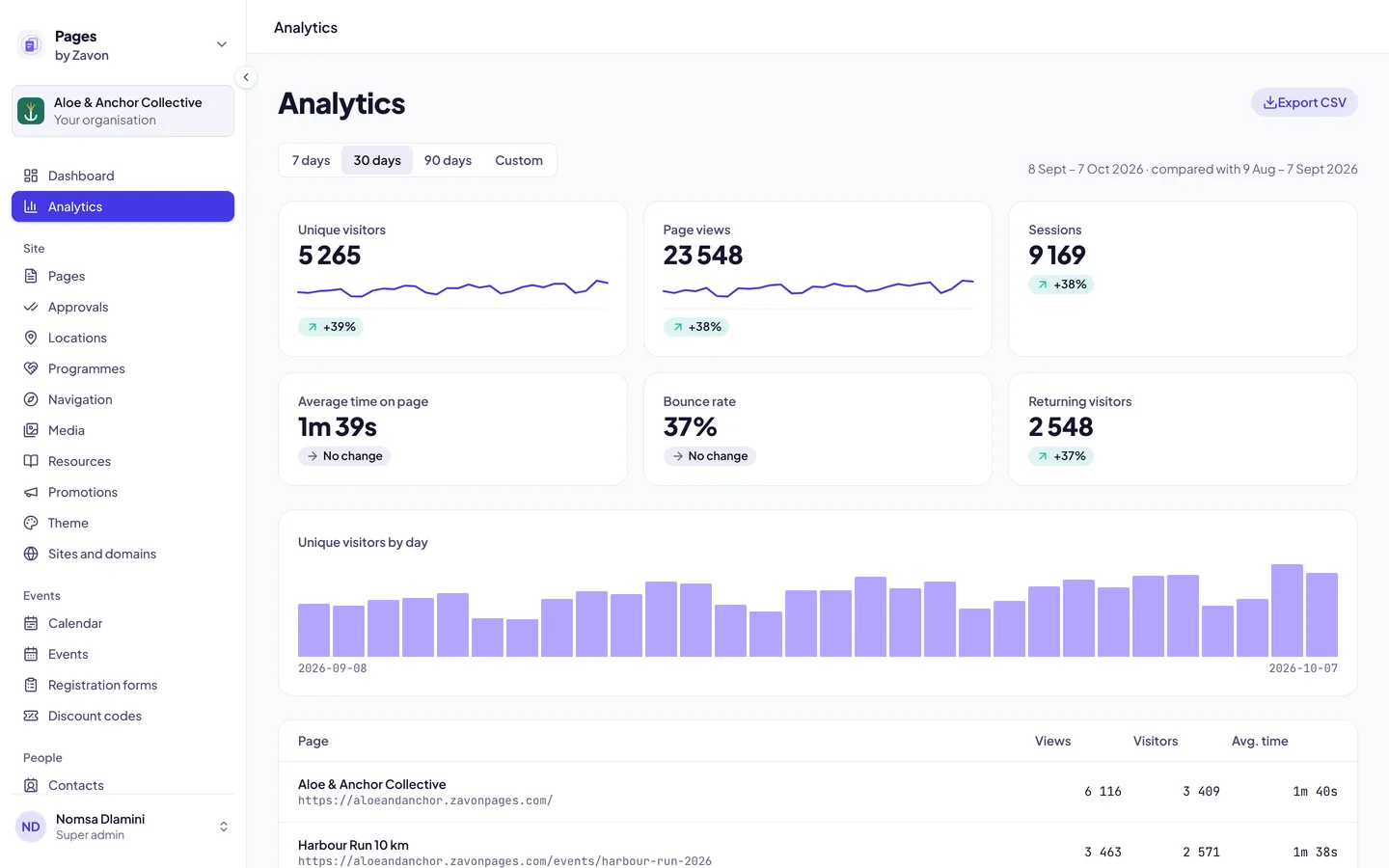Image resolution: width=1389 pixels, height=868 pixels.
Task: Click the Approvals double-check icon
Action: click(31, 307)
